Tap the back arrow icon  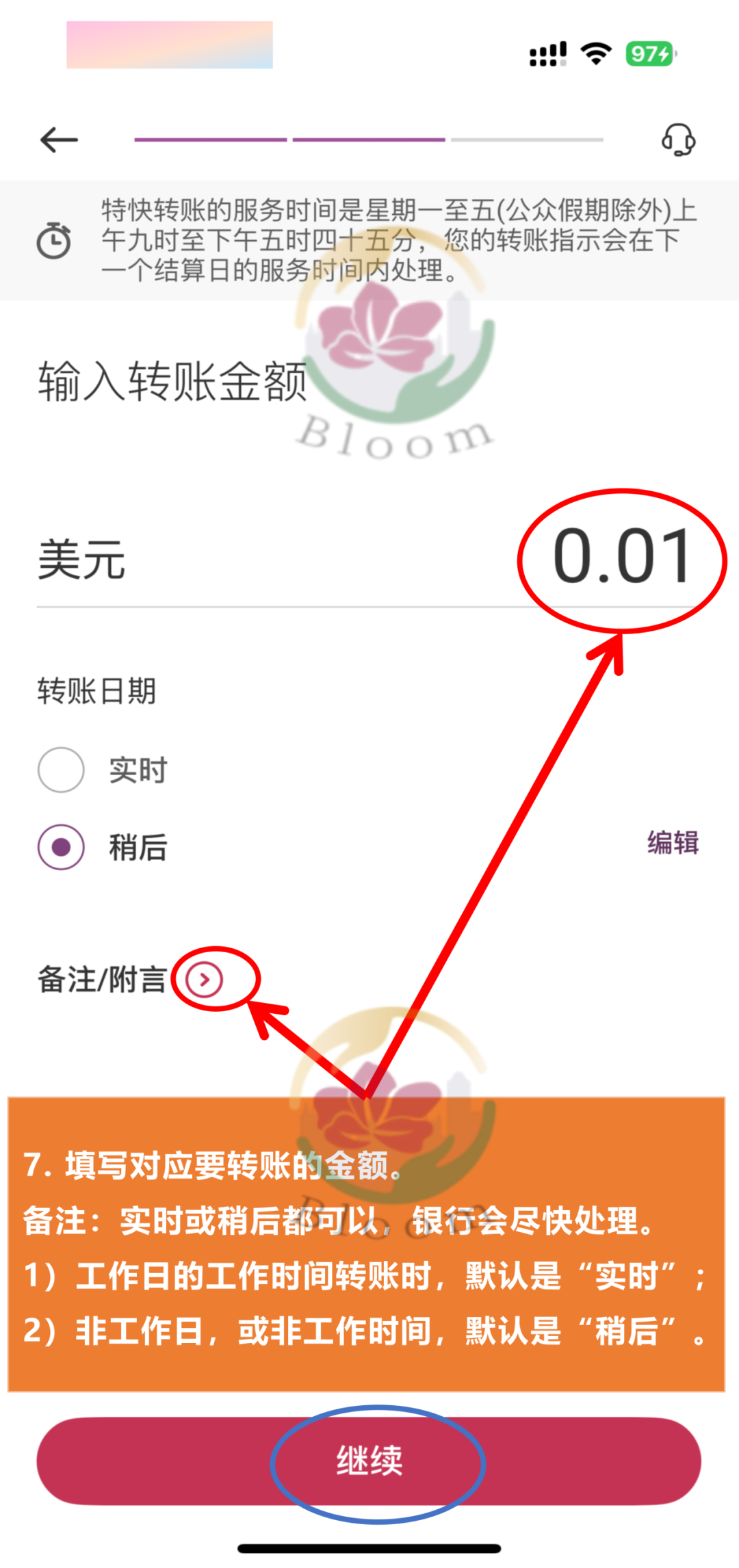[60, 140]
